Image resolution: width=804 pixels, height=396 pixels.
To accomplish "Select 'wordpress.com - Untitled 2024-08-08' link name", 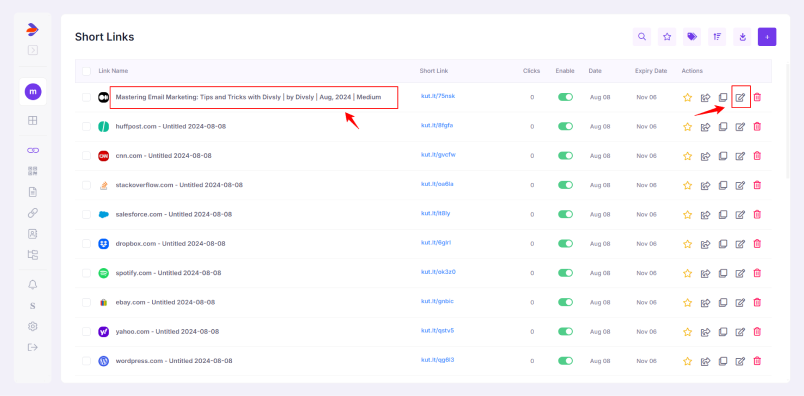I will pyautogui.click(x=174, y=361).
